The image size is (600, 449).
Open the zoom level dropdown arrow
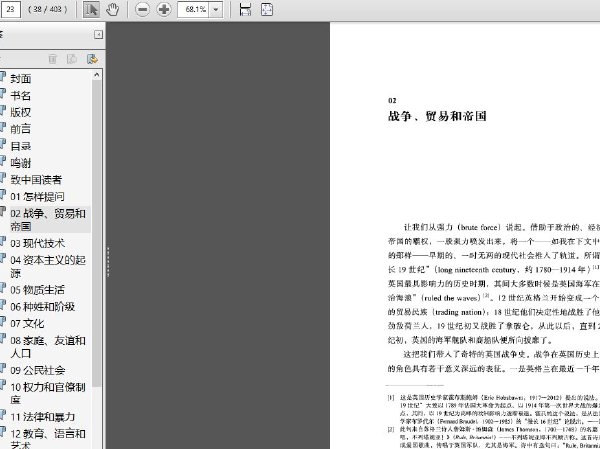pyautogui.click(x=216, y=9)
